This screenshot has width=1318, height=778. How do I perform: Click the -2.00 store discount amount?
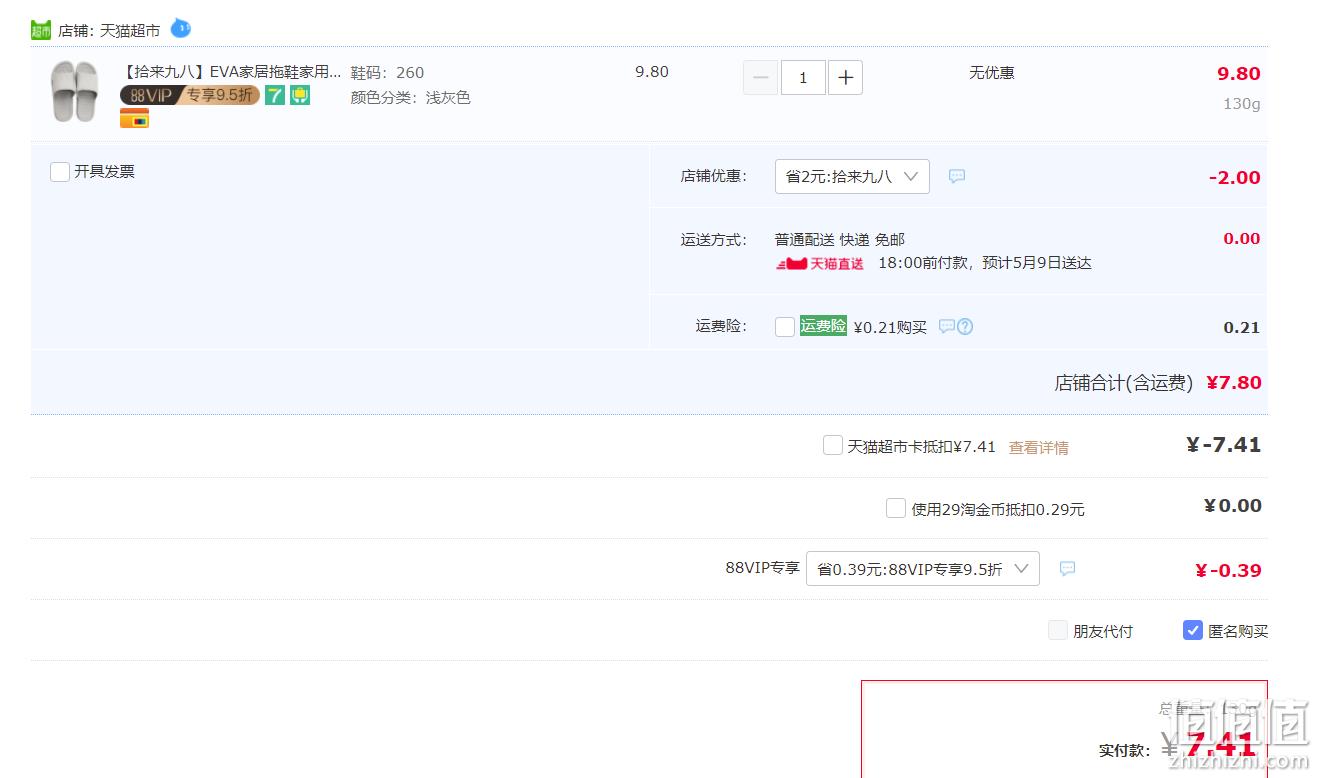(x=1235, y=177)
